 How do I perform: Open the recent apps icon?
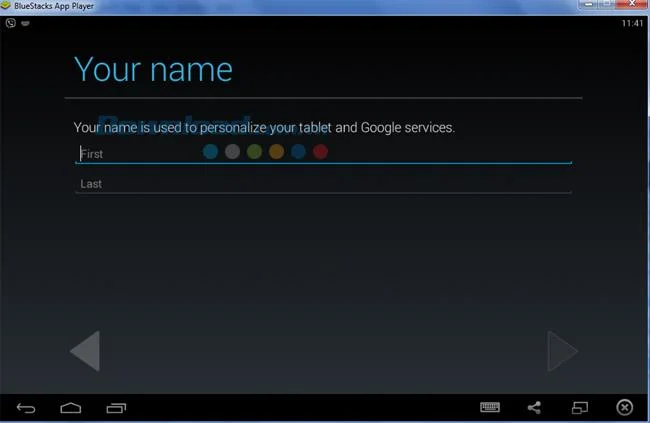pyautogui.click(x=116, y=408)
